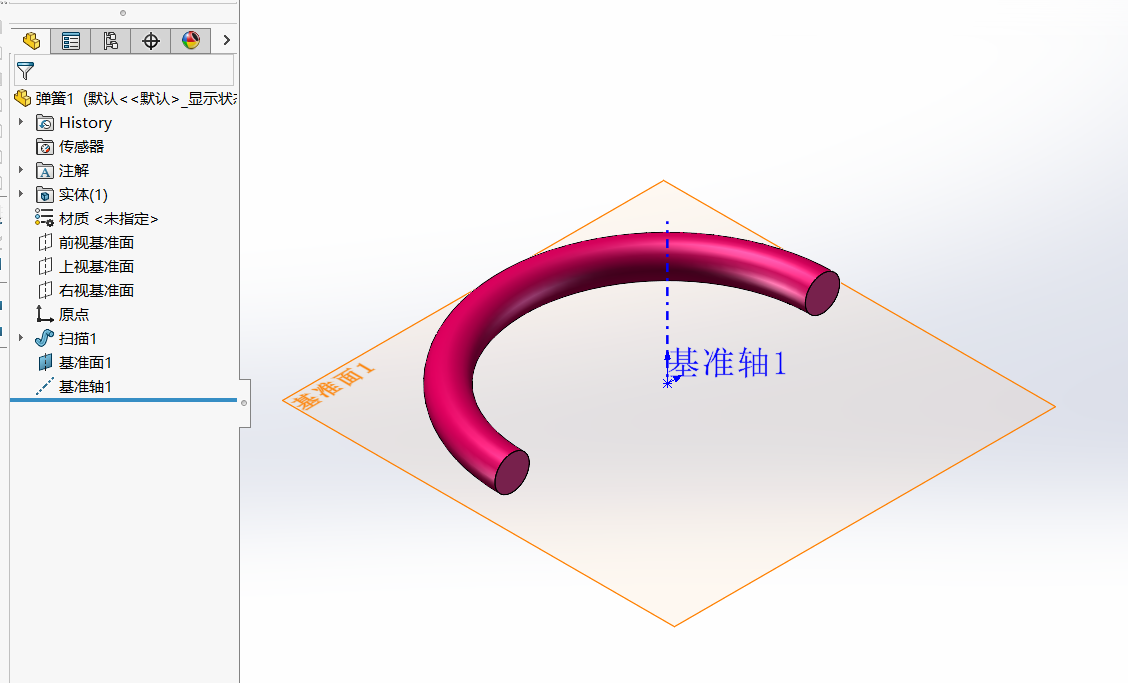Switch to the PropertyManager tab
This screenshot has width=1128, height=683.
point(71,41)
